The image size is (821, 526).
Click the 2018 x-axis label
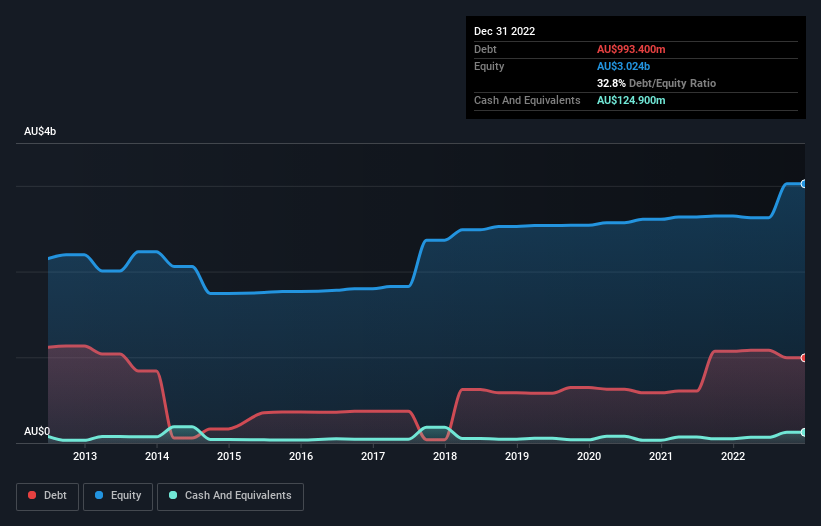click(445, 456)
